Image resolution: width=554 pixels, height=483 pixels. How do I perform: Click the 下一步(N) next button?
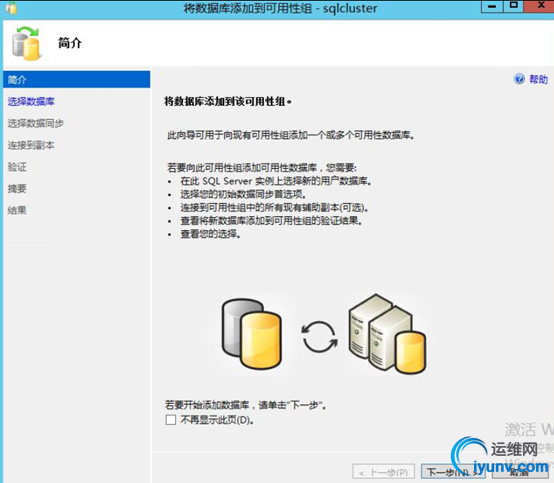[x=453, y=472]
